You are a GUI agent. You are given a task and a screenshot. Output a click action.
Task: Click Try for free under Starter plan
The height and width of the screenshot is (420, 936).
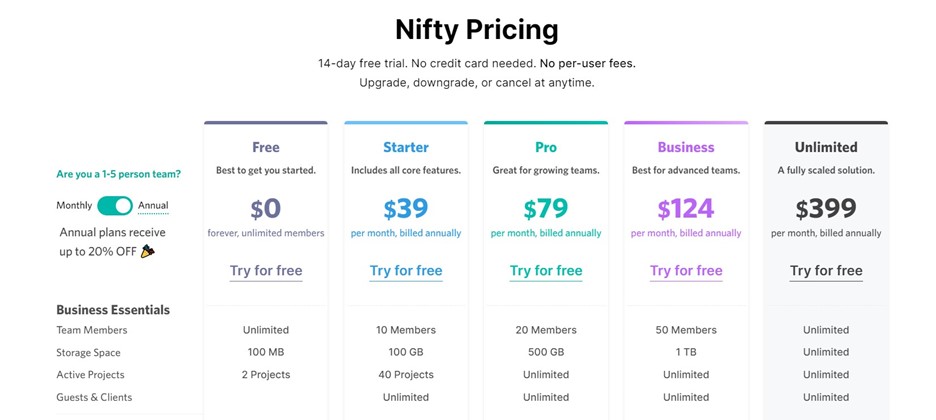click(x=406, y=271)
